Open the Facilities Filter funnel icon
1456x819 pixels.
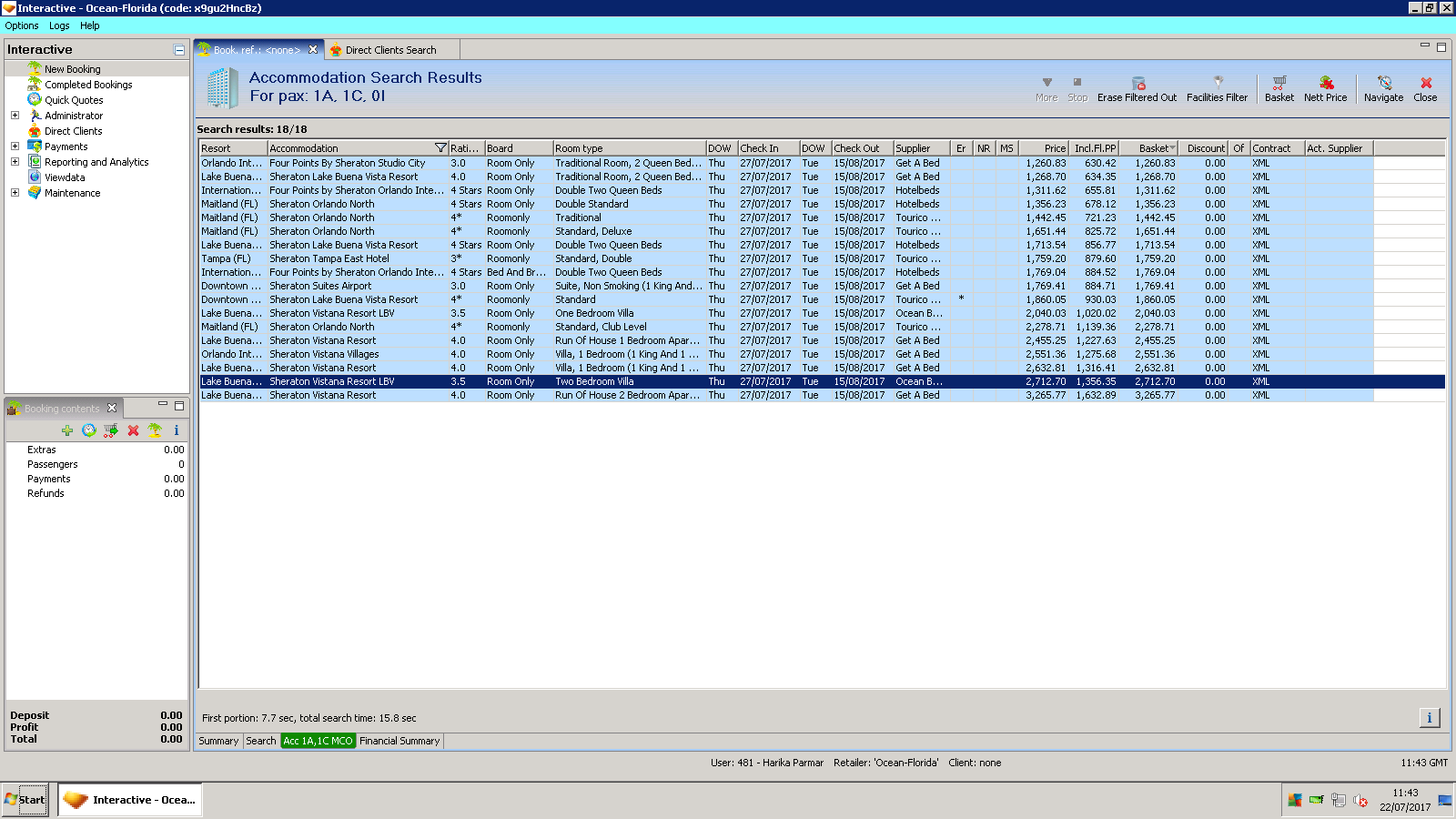point(1218,82)
